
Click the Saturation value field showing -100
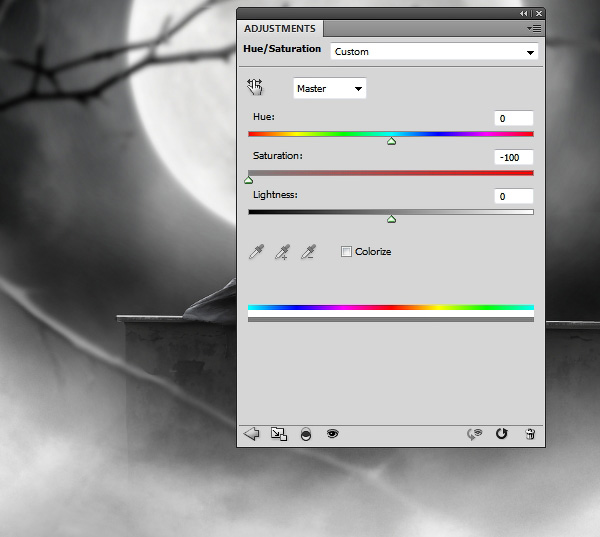[x=514, y=157]
